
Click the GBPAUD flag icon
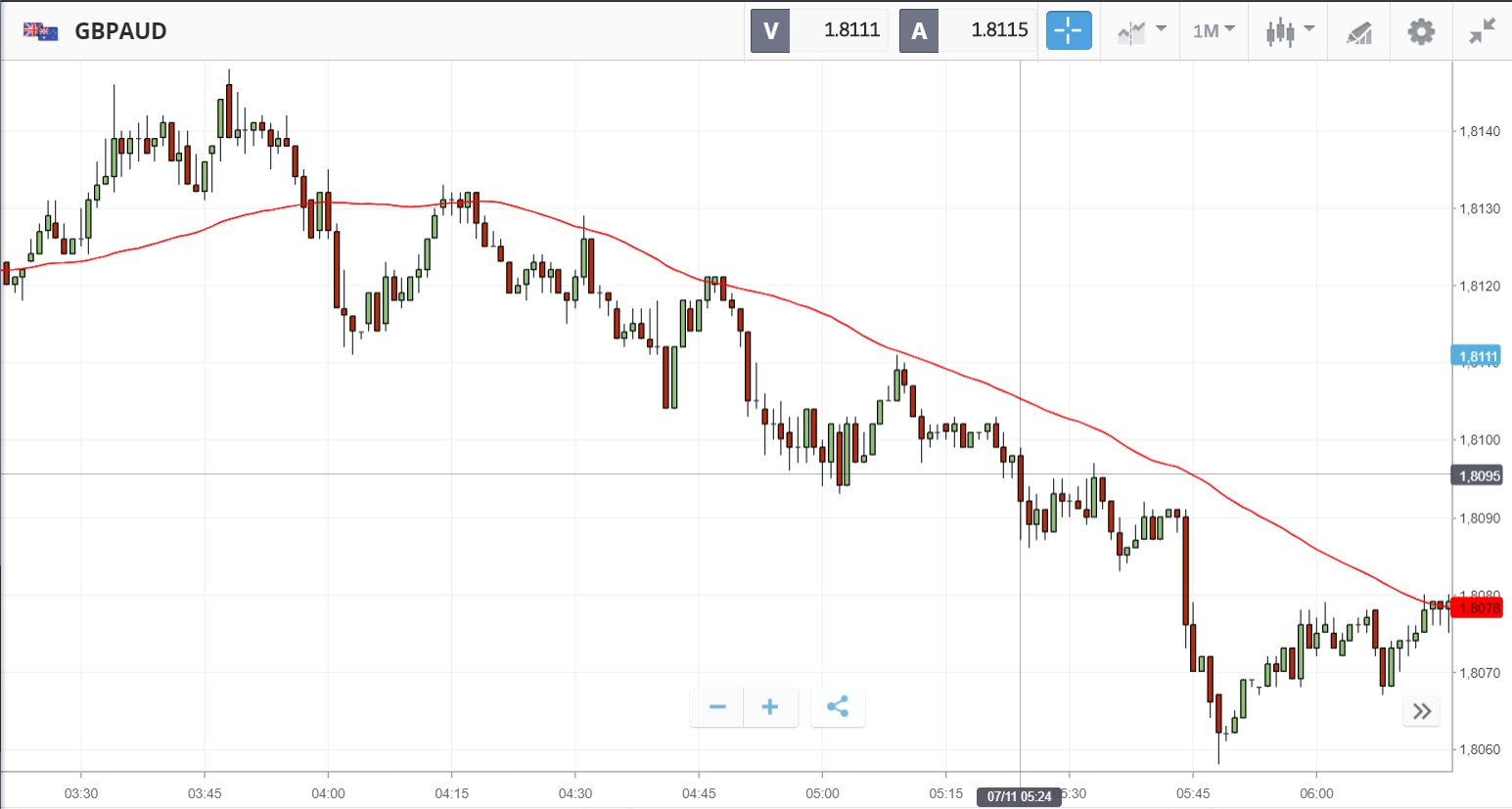[41, 31]
